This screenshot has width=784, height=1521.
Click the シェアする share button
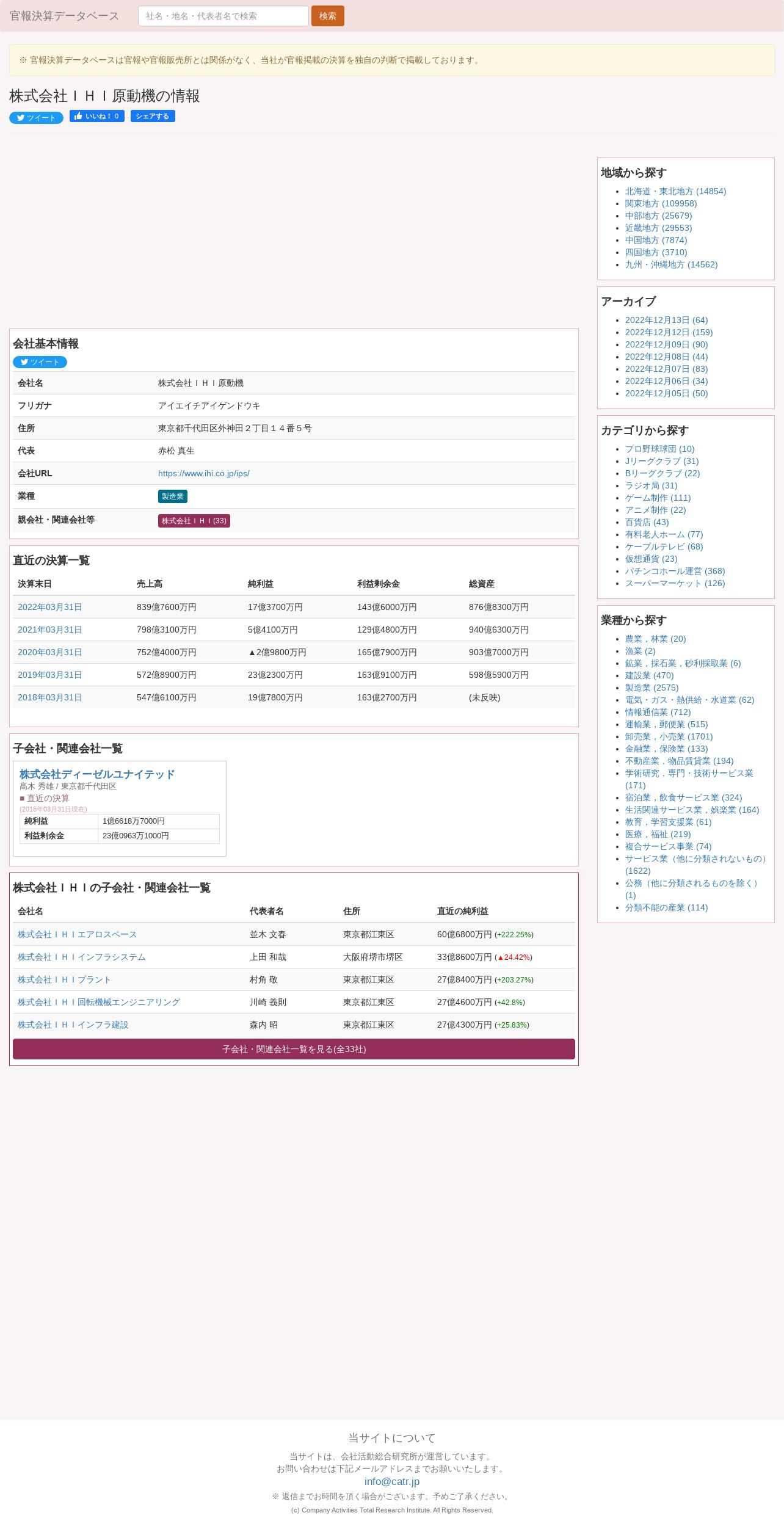(153, 116)
